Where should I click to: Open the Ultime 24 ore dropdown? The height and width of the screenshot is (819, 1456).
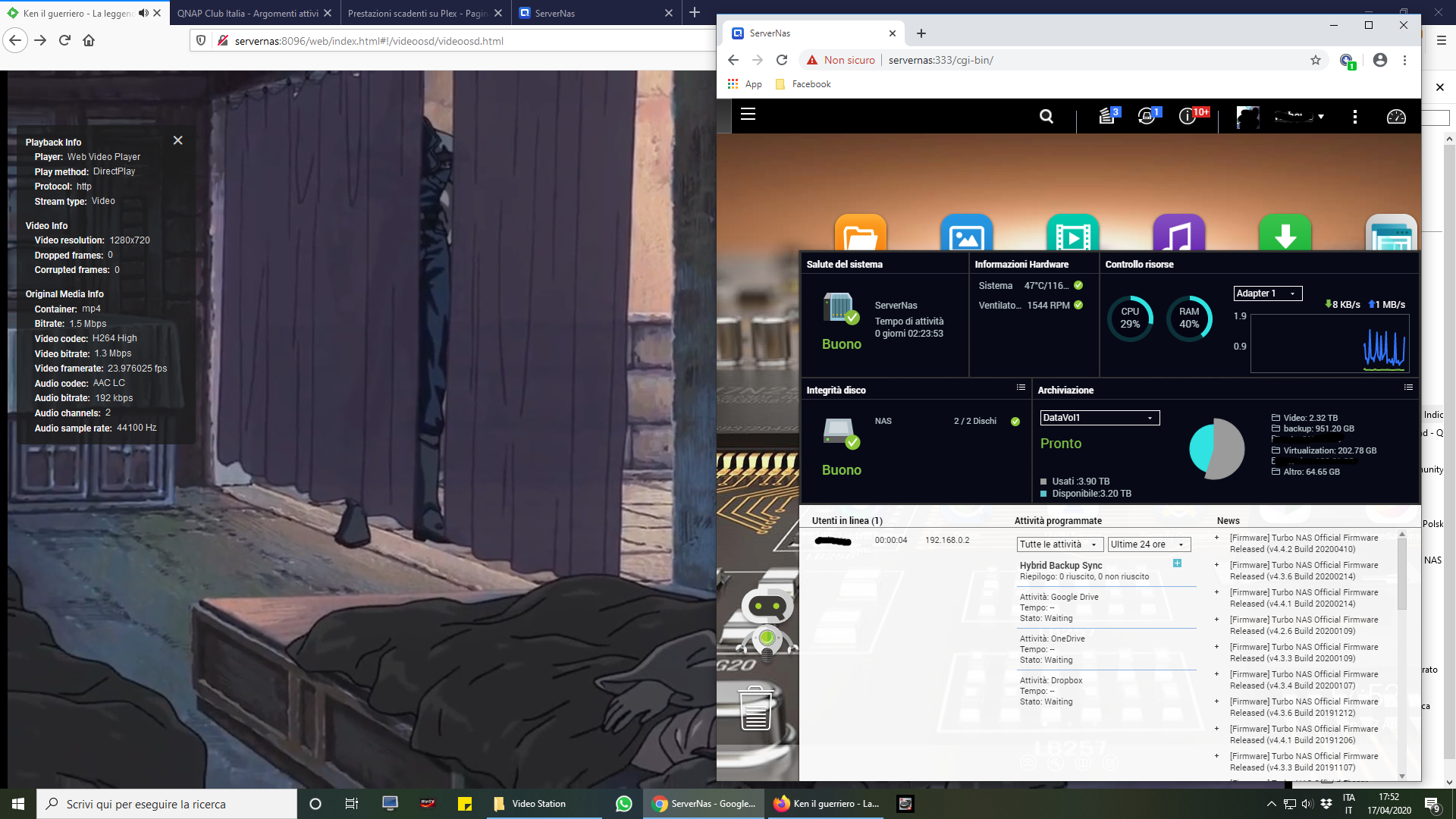coord(1148,544)
